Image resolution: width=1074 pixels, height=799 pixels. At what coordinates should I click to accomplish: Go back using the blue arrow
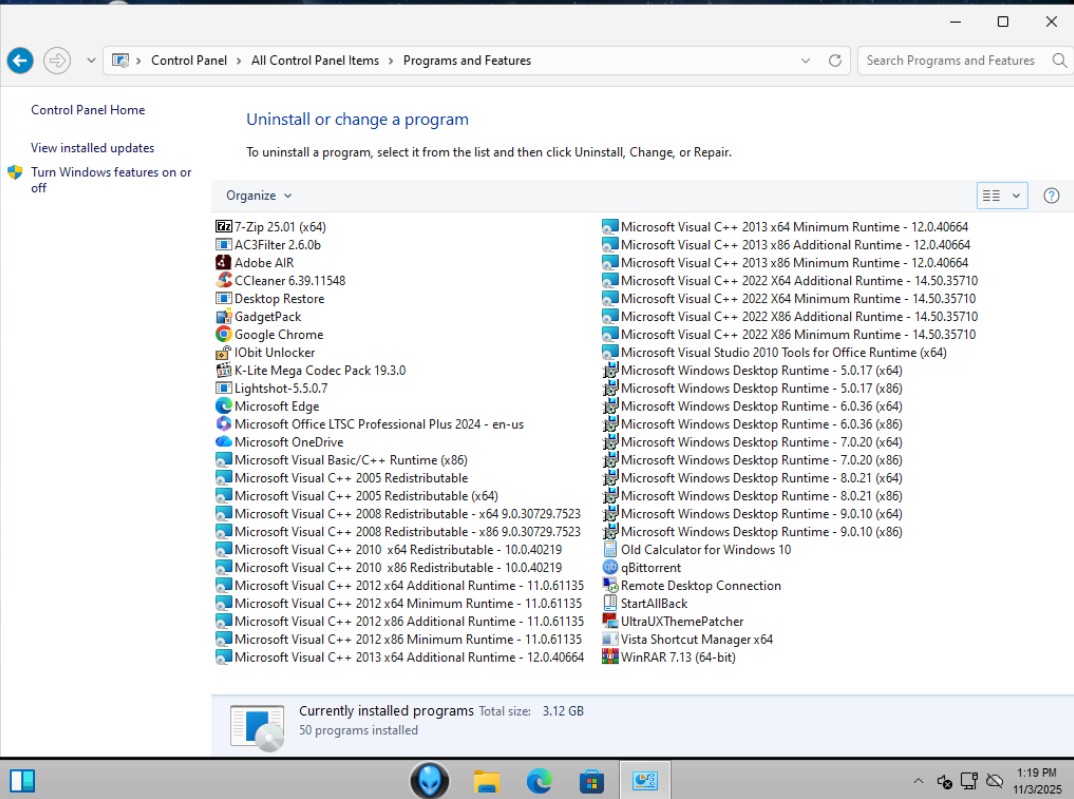click(x=21, y=60)
